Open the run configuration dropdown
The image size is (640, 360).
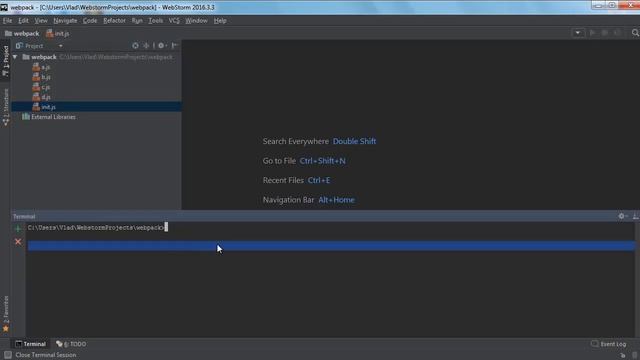point(578,33)
